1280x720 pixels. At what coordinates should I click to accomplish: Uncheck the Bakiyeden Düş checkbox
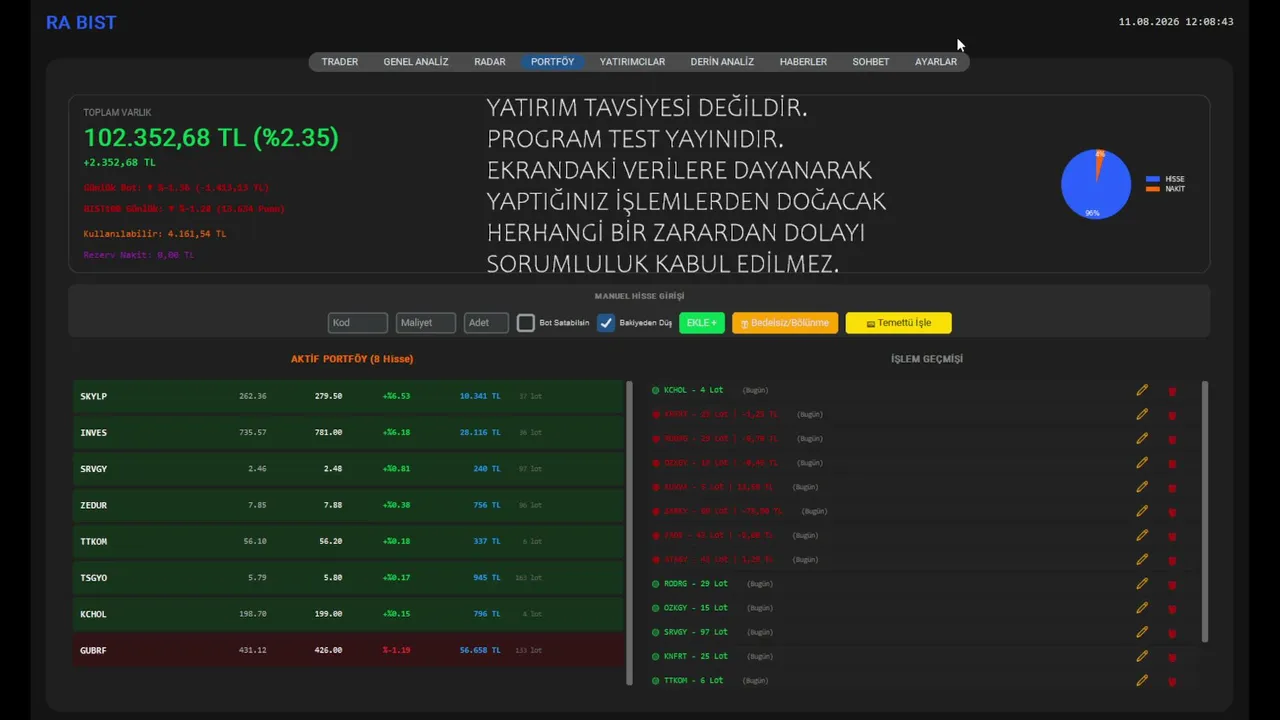pos(606,323)
